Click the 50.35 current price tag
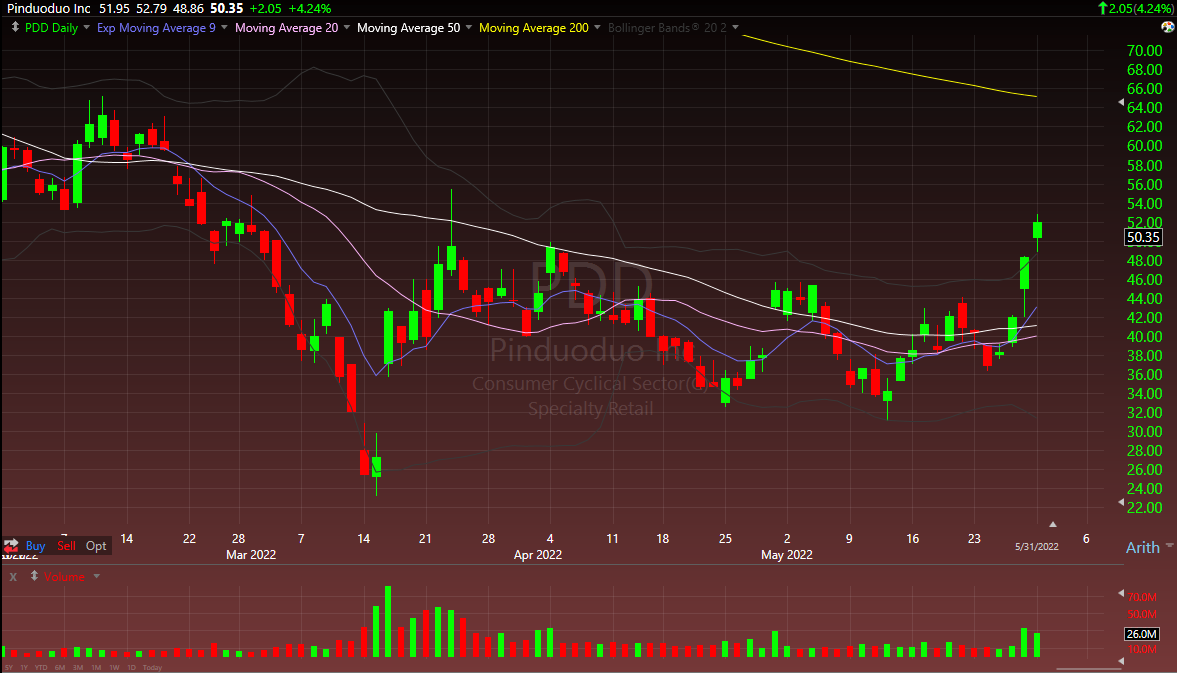The image size is (1177, 673). click(x=1143, y=237)
